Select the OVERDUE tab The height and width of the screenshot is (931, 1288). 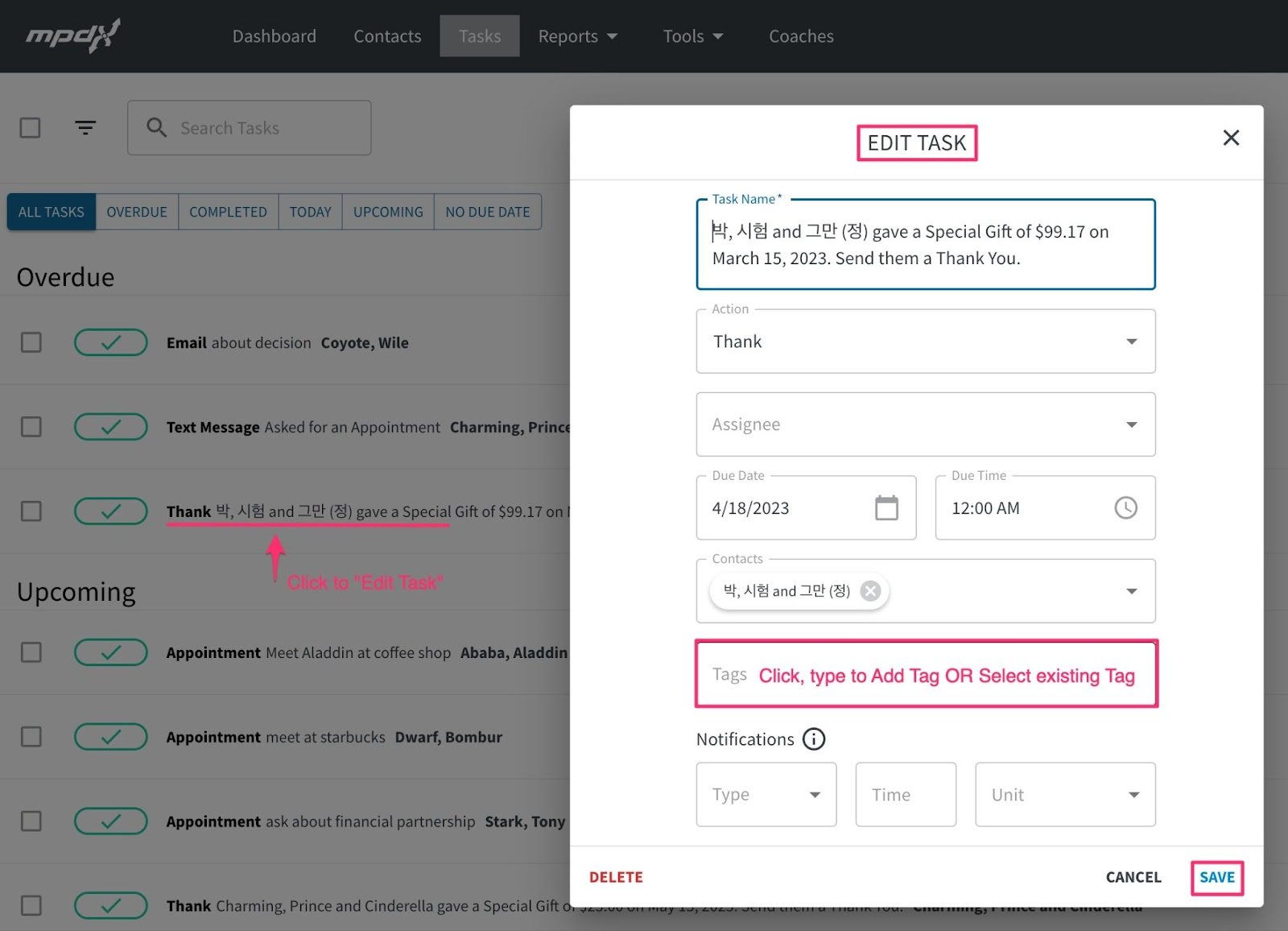[137, 212]
